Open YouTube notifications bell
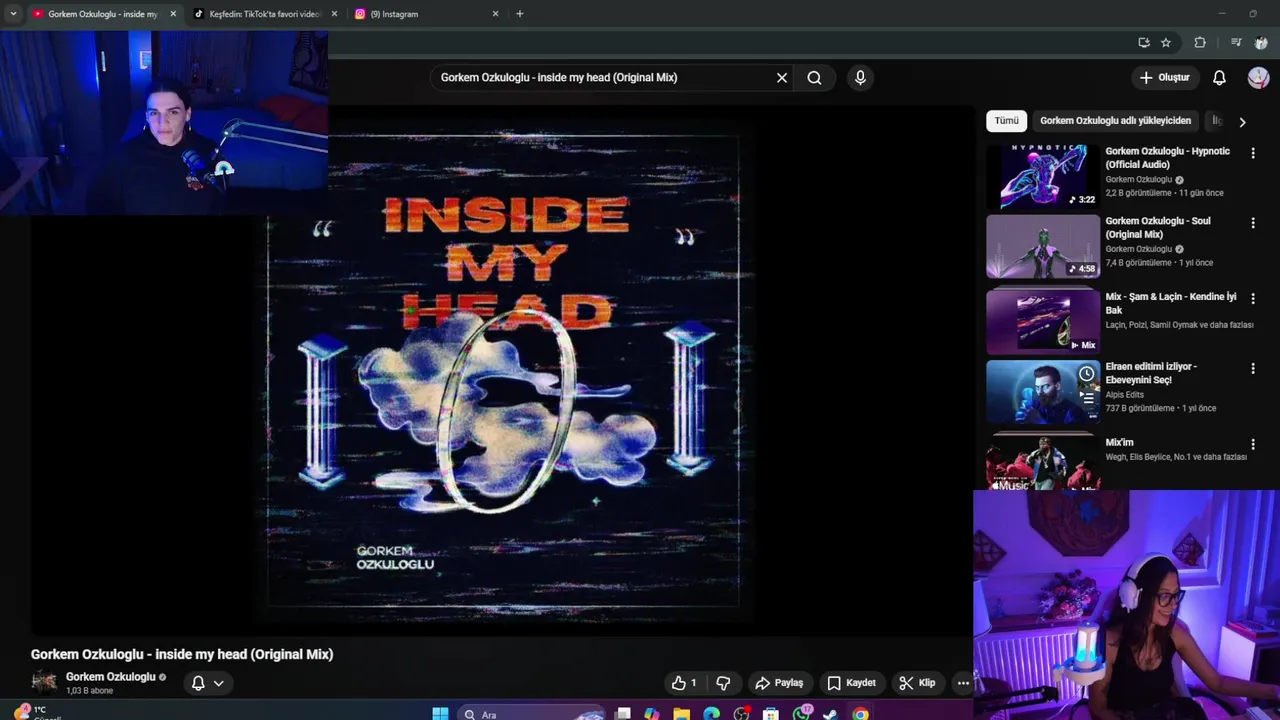This screenshot has height=720, width=1280. tap(1219, 78)
